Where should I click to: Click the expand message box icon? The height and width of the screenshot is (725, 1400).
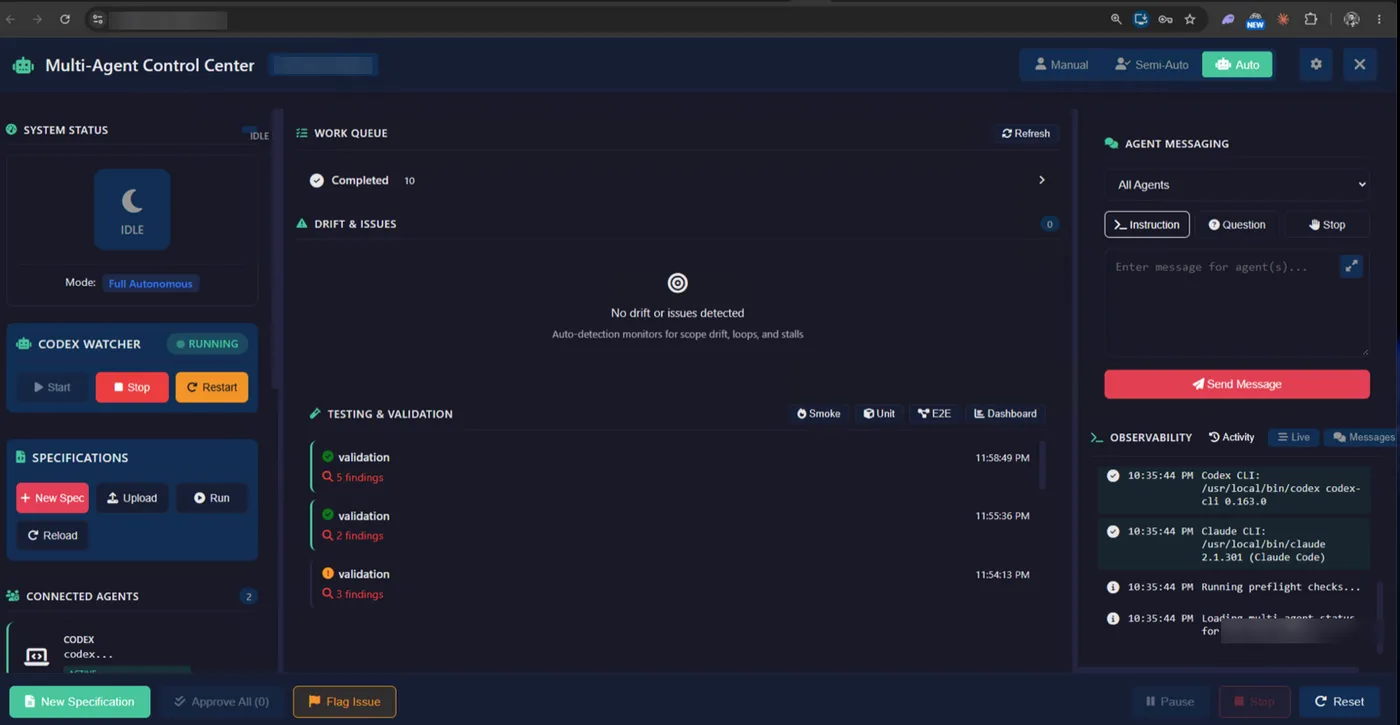point(1351,266)
